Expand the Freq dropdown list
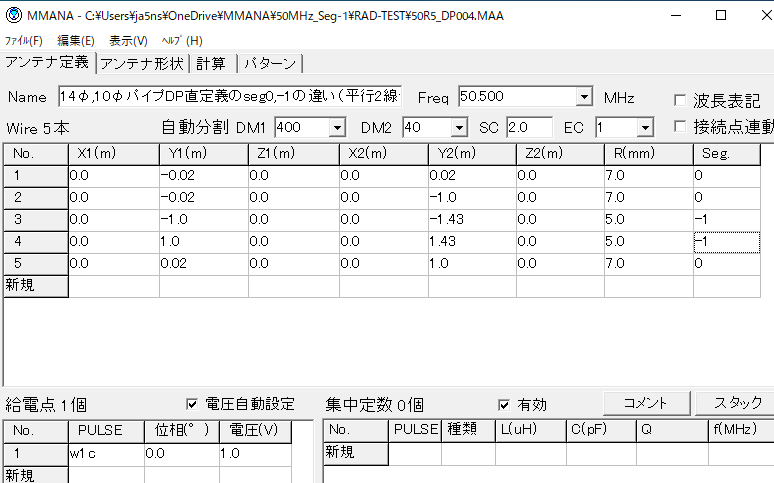Image resolution: width=774 pixels, height=483 pixels. pos(584,97)
